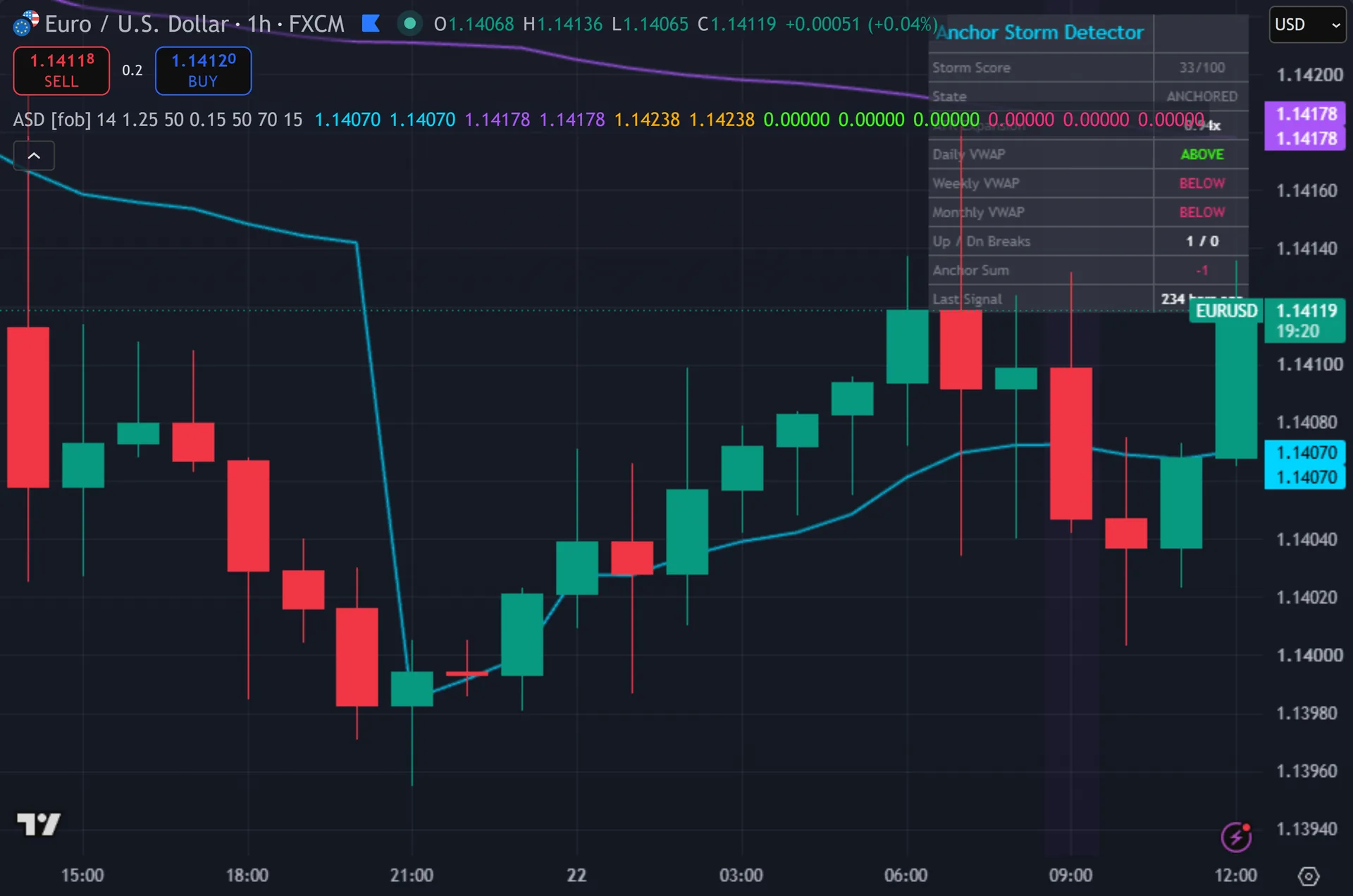
Task: Click the 22 date axis label
Action: point(576,876)
